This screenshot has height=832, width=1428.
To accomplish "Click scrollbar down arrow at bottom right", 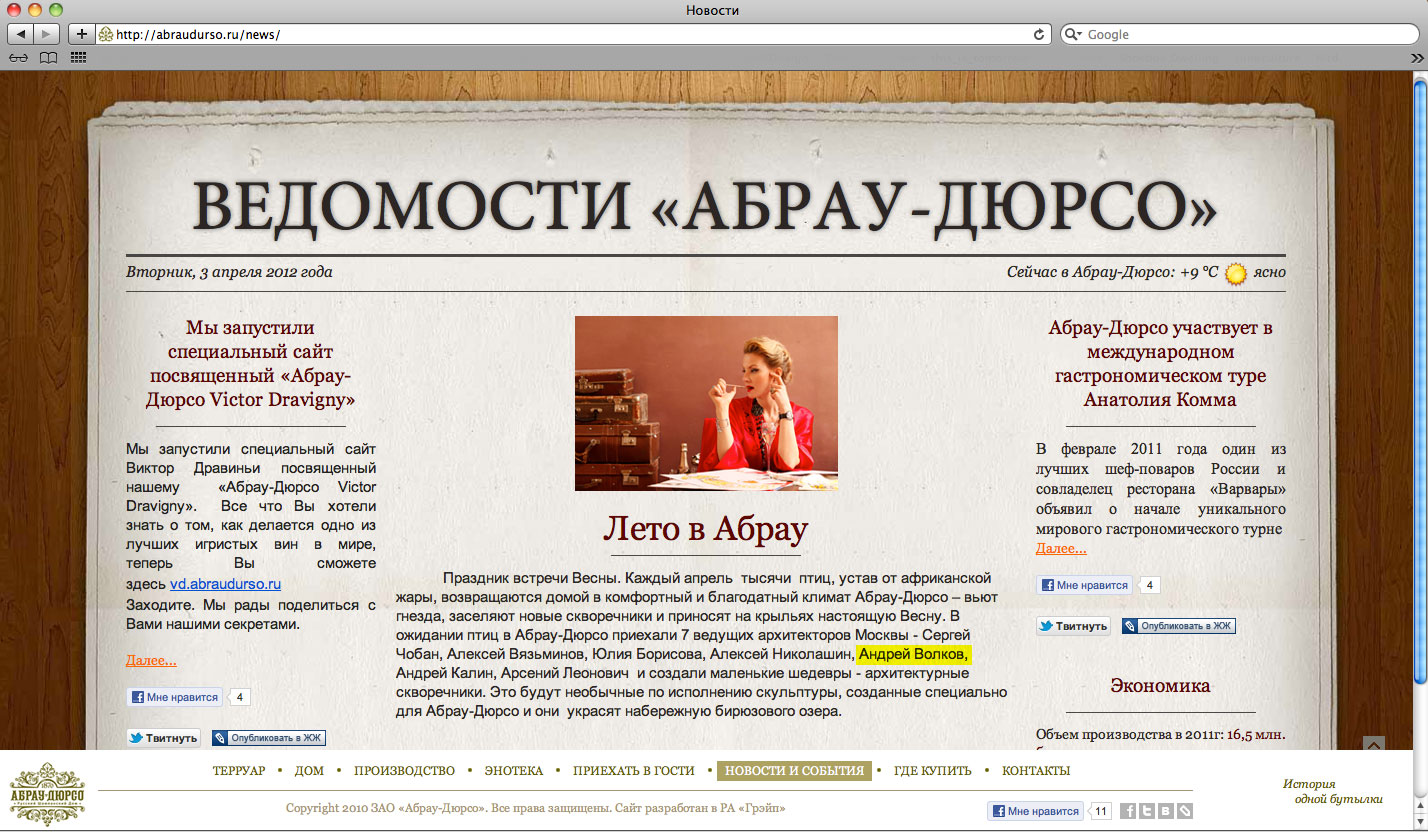I will click(1419, 820).
